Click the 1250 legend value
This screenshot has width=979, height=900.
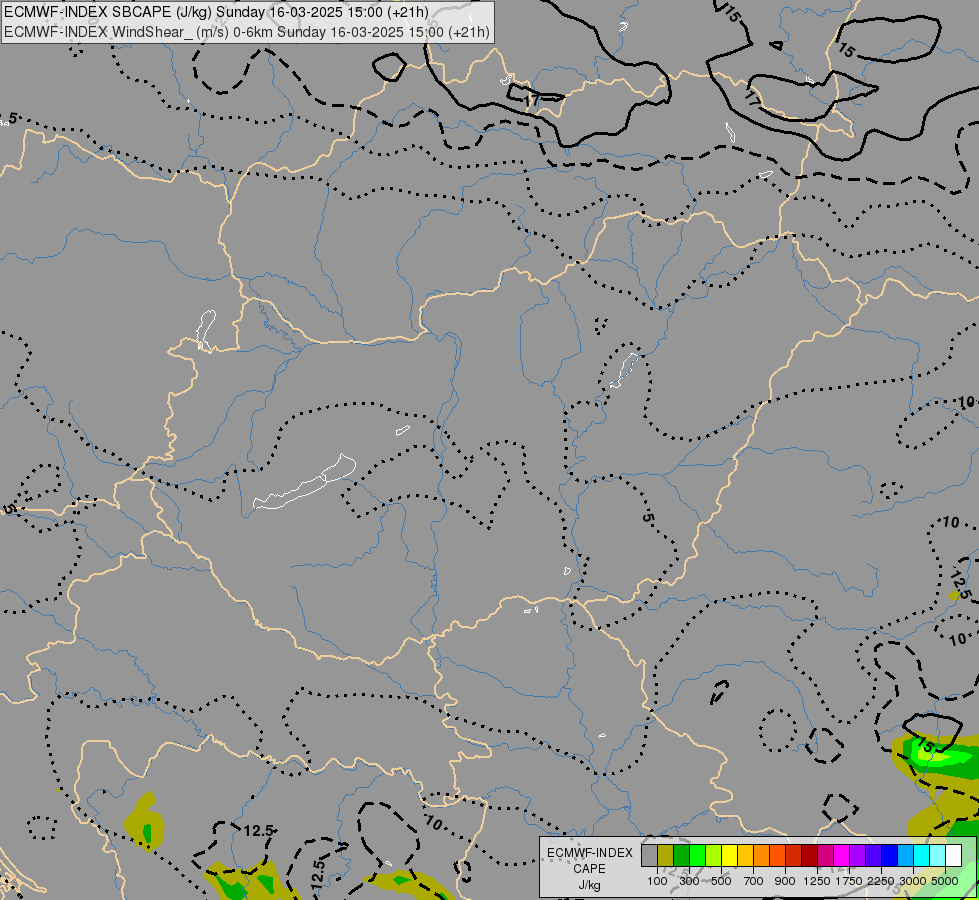817,881
